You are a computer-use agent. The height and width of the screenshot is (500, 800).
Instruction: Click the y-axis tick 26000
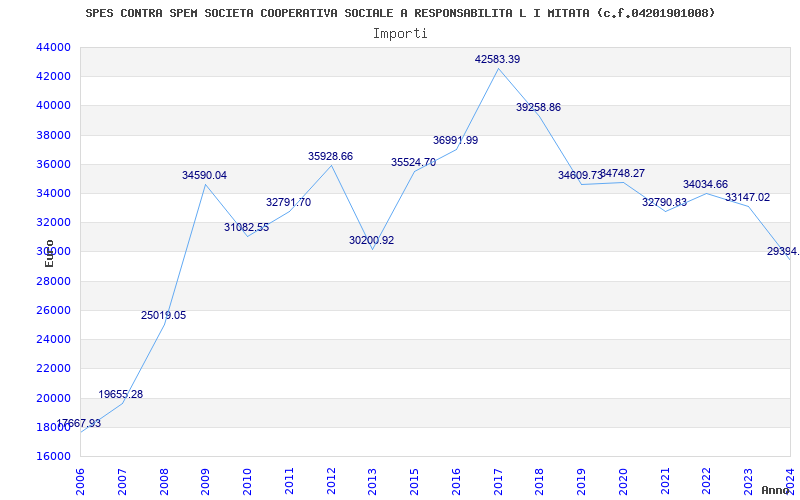click(x=53, y=310)
